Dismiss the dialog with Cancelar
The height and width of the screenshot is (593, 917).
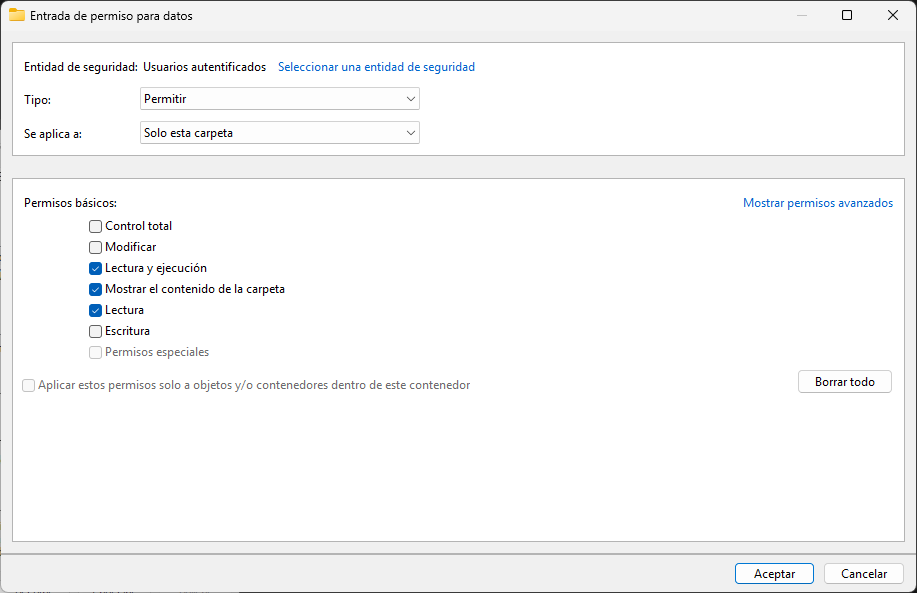click(x=863, y=573)
